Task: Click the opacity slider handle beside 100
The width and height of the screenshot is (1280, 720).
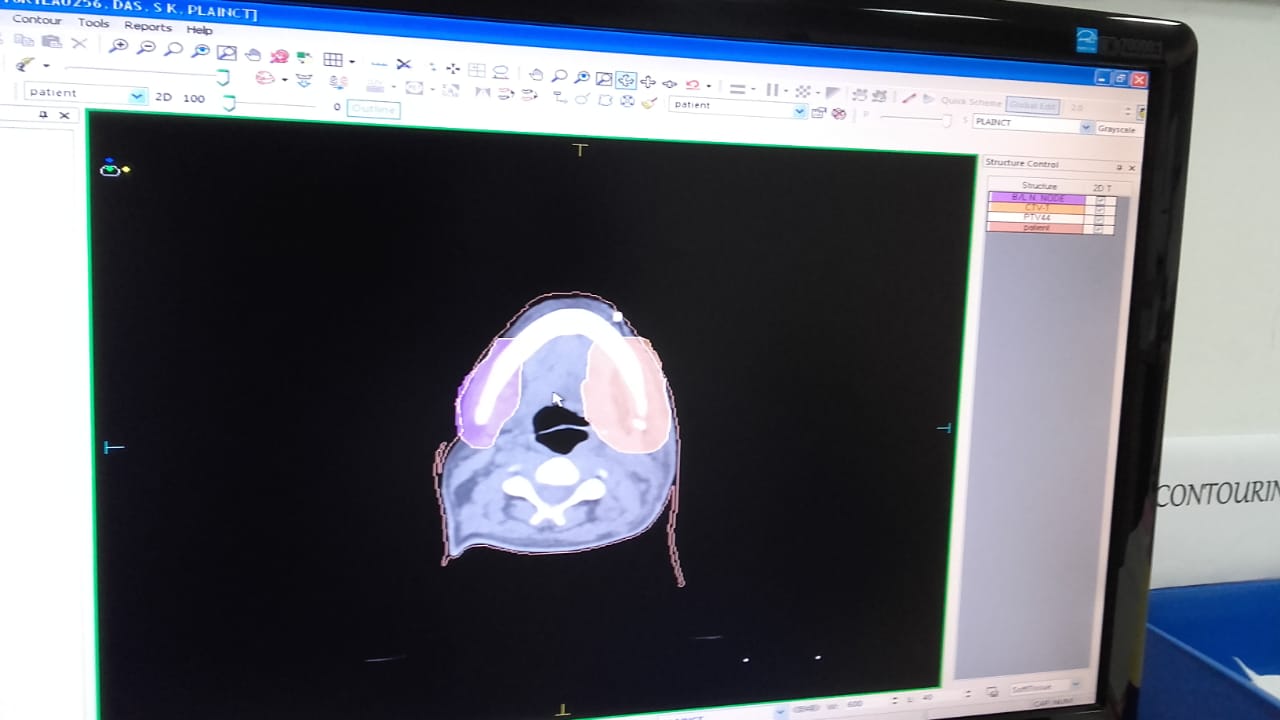Action: pyautogui.click(x=229, y=102)
